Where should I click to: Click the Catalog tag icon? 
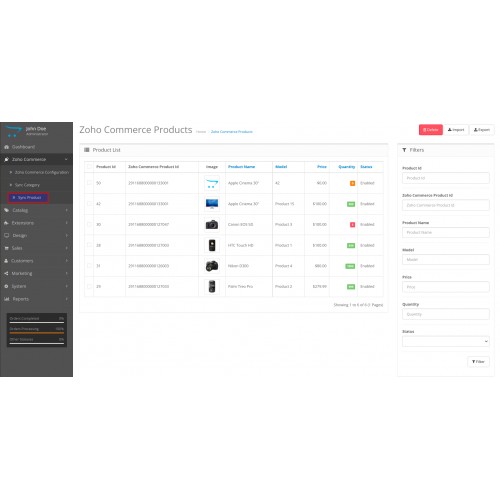pyautogui.click(x=6, y=210)
